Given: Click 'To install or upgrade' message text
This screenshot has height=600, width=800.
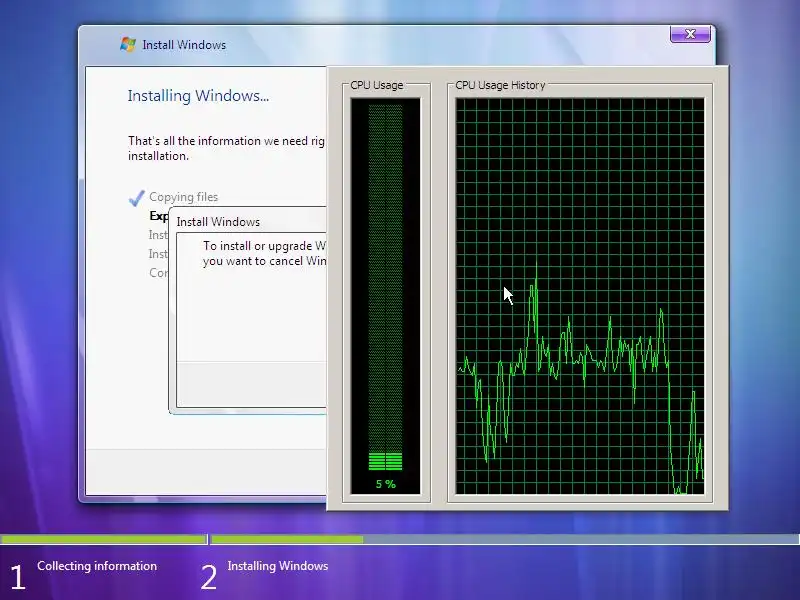Looking at the screenshot, I should point(264,253).
